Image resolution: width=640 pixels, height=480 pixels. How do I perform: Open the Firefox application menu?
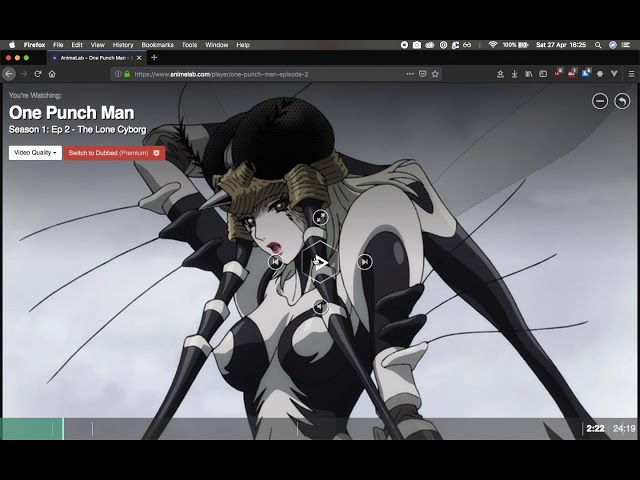tap(34, 45)
